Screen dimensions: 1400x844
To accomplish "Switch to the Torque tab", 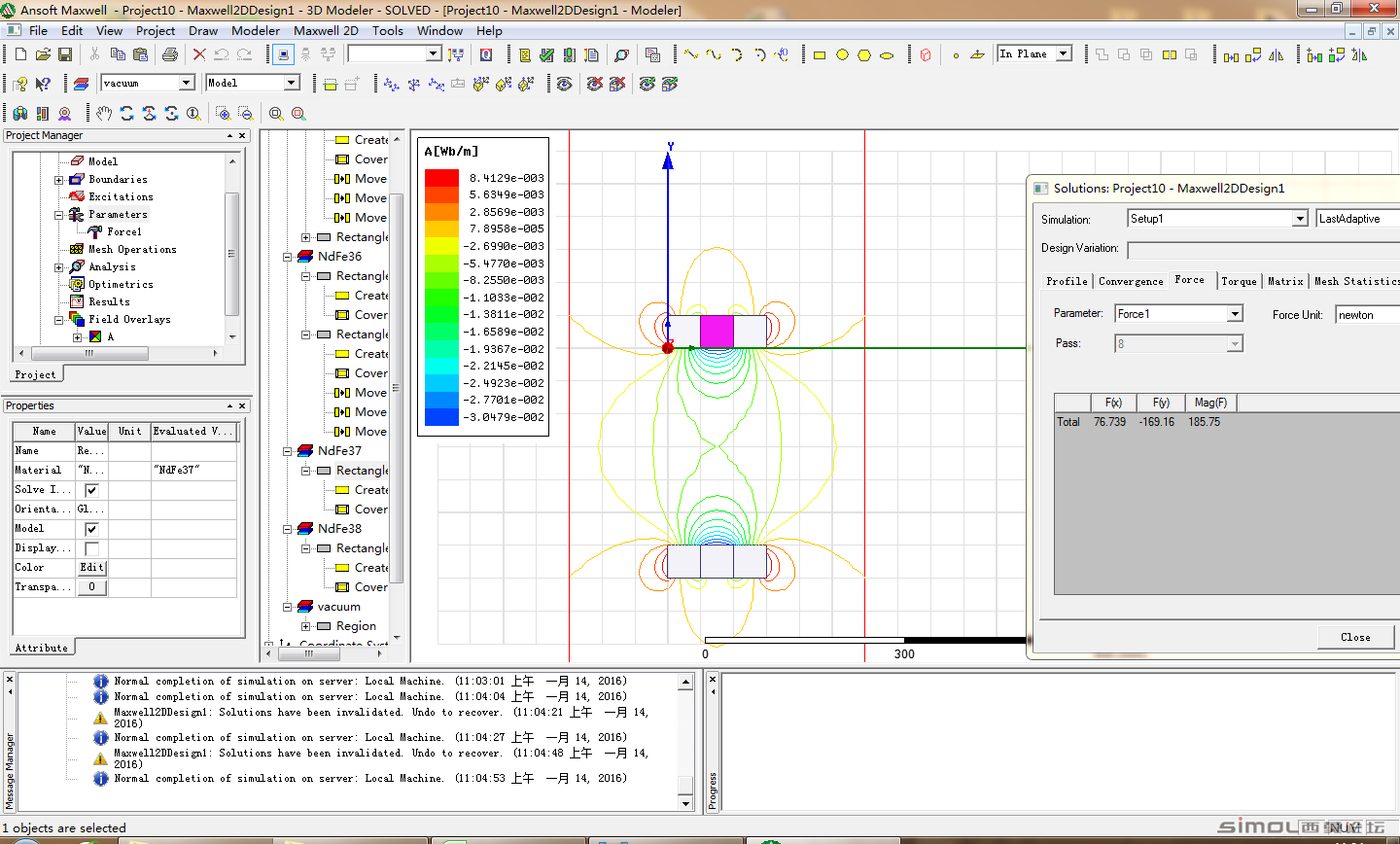I will click(x=1239, y=281).
